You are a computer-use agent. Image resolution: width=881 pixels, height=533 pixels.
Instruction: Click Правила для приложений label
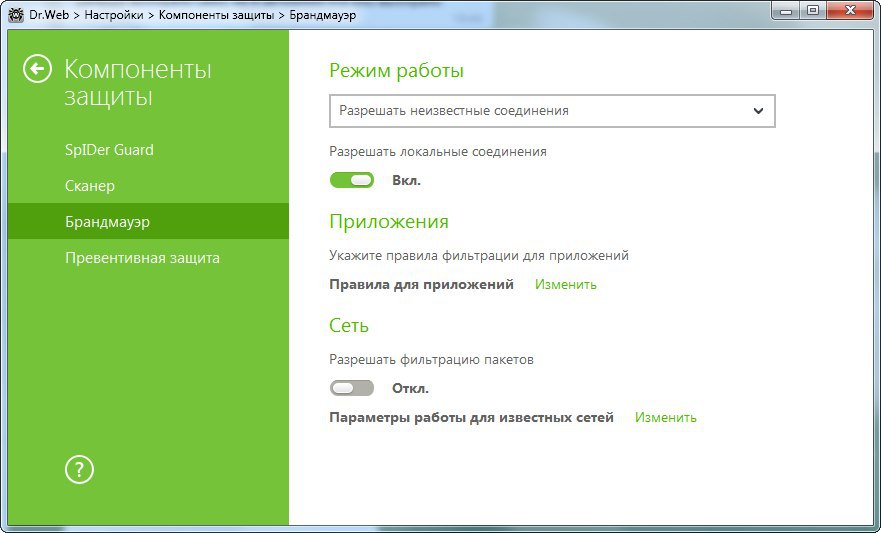421,284
